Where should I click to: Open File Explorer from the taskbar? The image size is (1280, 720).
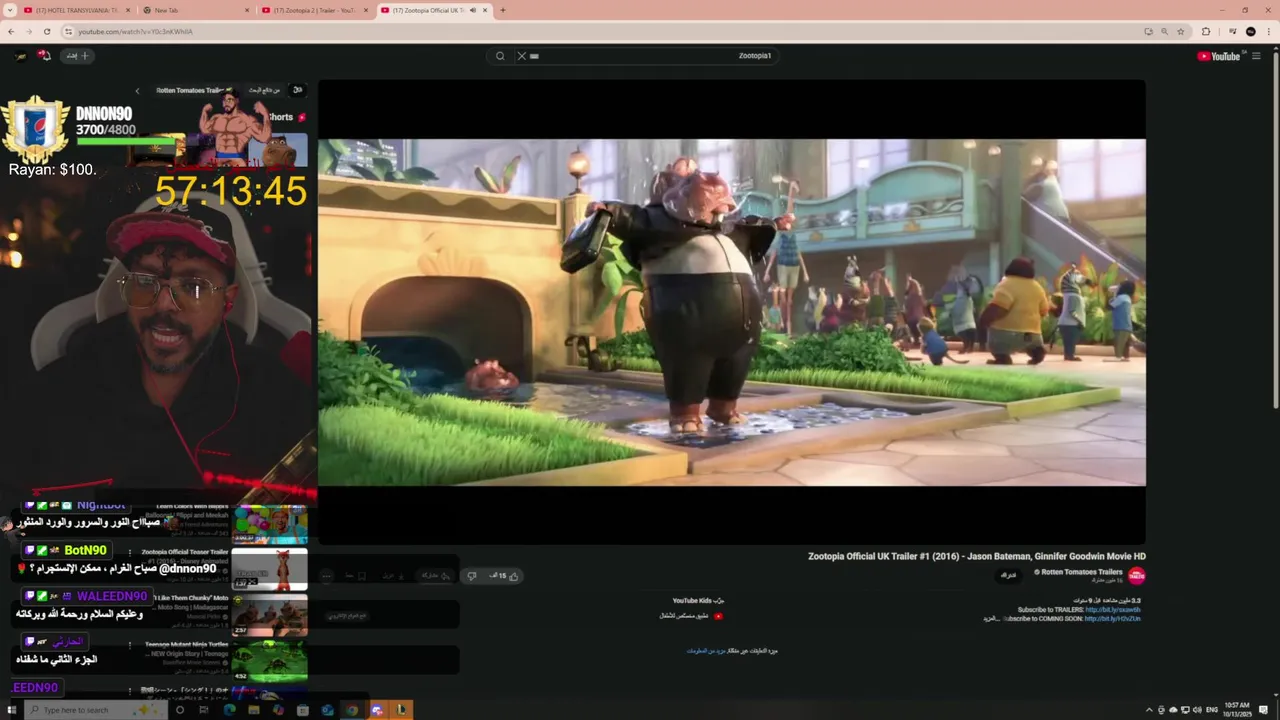pos(254,710)
